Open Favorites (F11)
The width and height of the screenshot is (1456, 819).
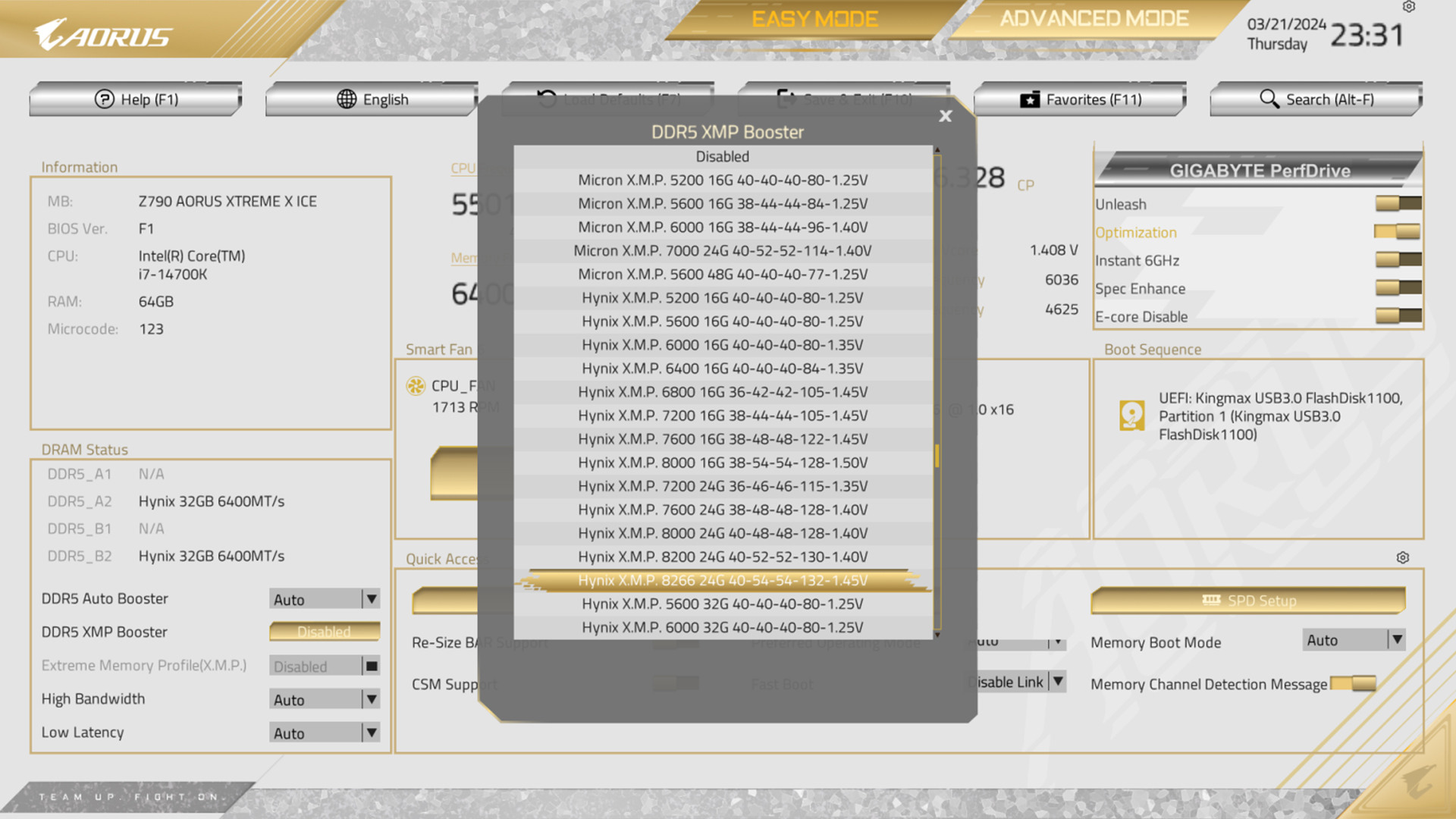point(1080,99)
